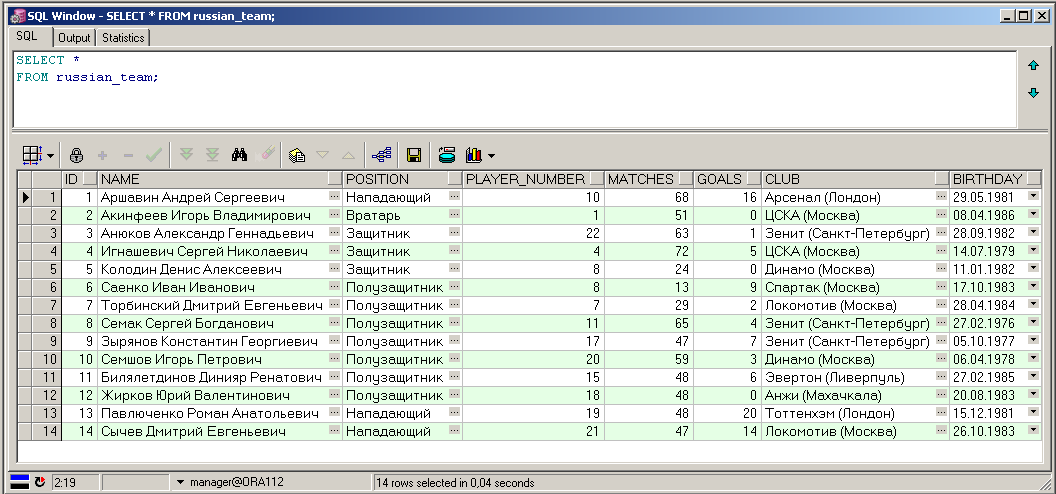Click the linked query tree icon
The image size is (1056, 494).
click(381, 155)
